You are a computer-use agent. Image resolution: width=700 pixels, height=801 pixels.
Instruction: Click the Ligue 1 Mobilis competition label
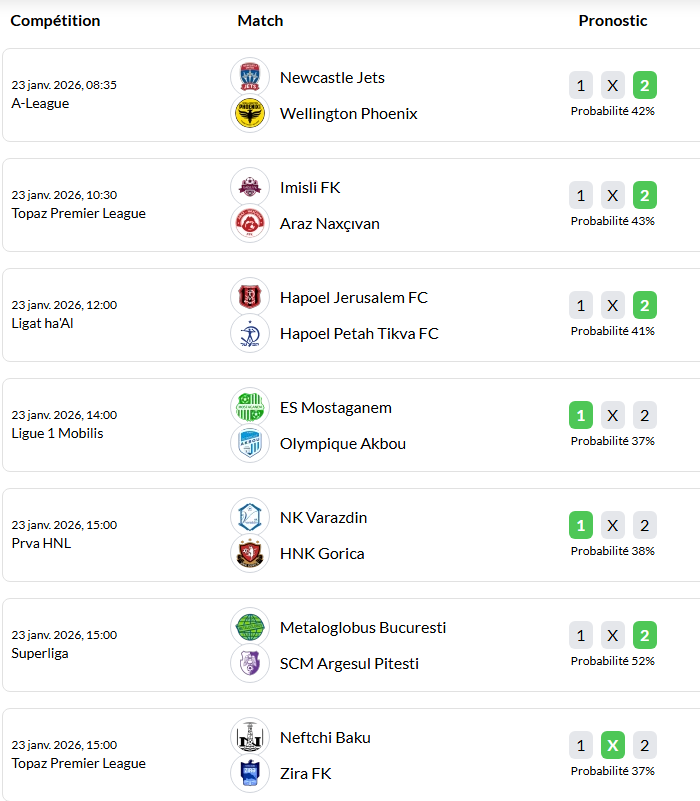pyautogui.click(x=57, y=433)
